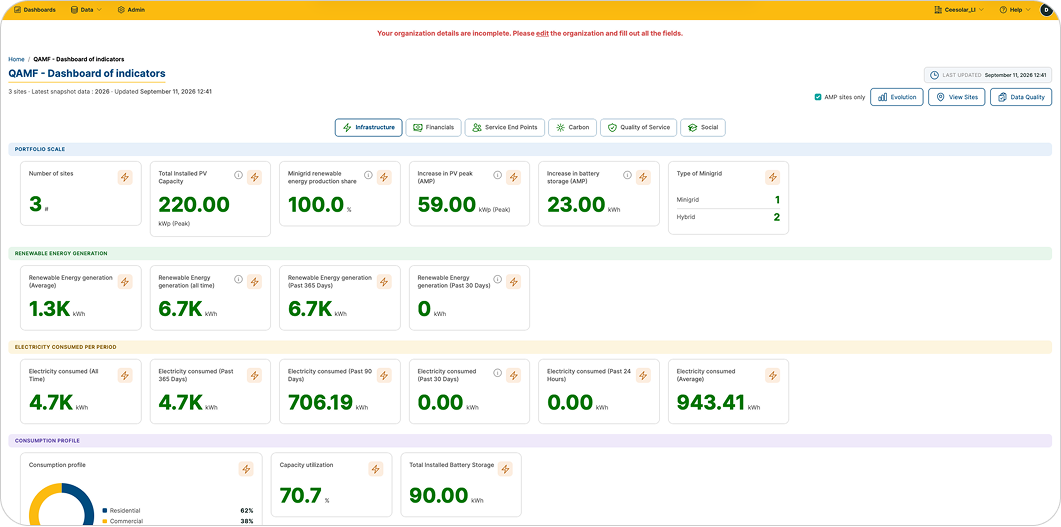Image resolution: width=1061 pixels, height=527 pixels.
Task: Open info icon on Increase in battery storage (AMP)
Action: 627,175
